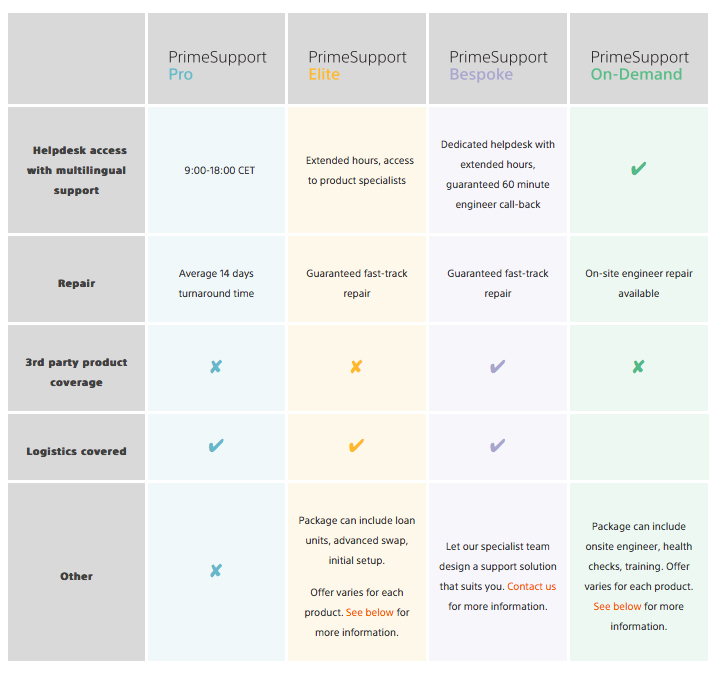Image resolution: width=718 pixels, height=674 pixels.
Task: Click the green checkmark in Helpdesk On-Demand cell
Action: pyautogui.click(x=638, y=168)
